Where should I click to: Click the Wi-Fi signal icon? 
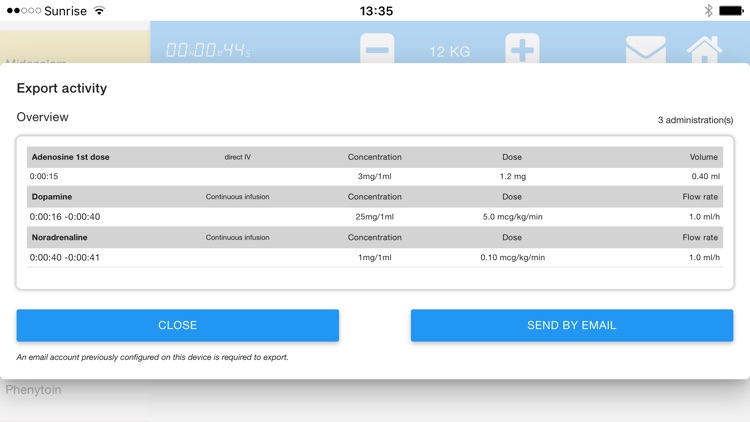[x=99, y=11]
